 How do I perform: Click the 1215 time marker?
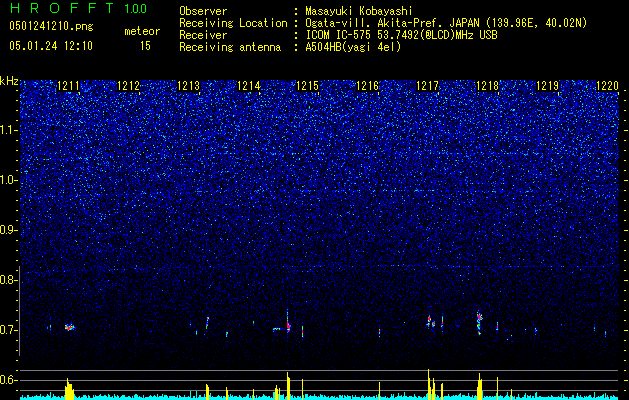pyautogui.click(x=307, y=86)
